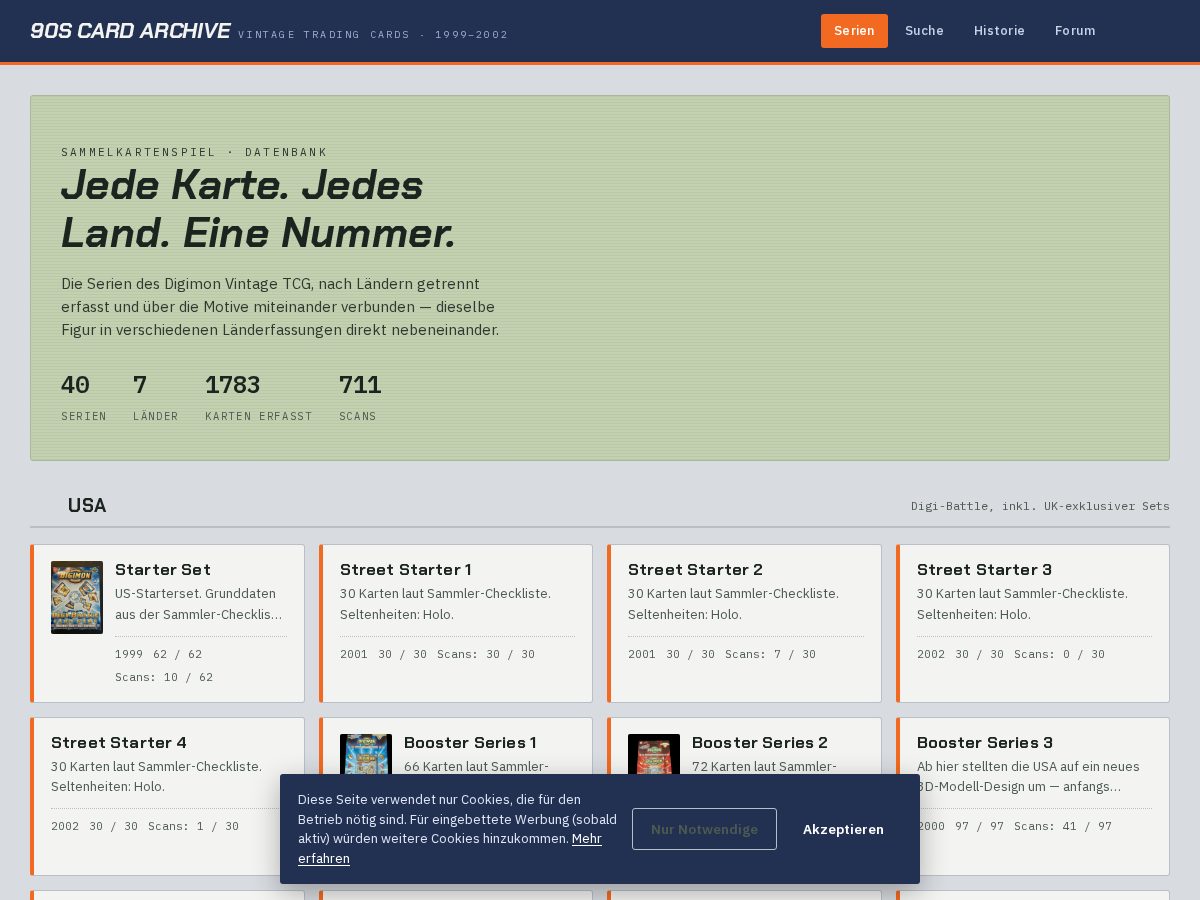This screenshot has height=900, width=1200.
Task: Click 'Scans: 10 / 62' on Starter Set
Action: pos(164,677)
